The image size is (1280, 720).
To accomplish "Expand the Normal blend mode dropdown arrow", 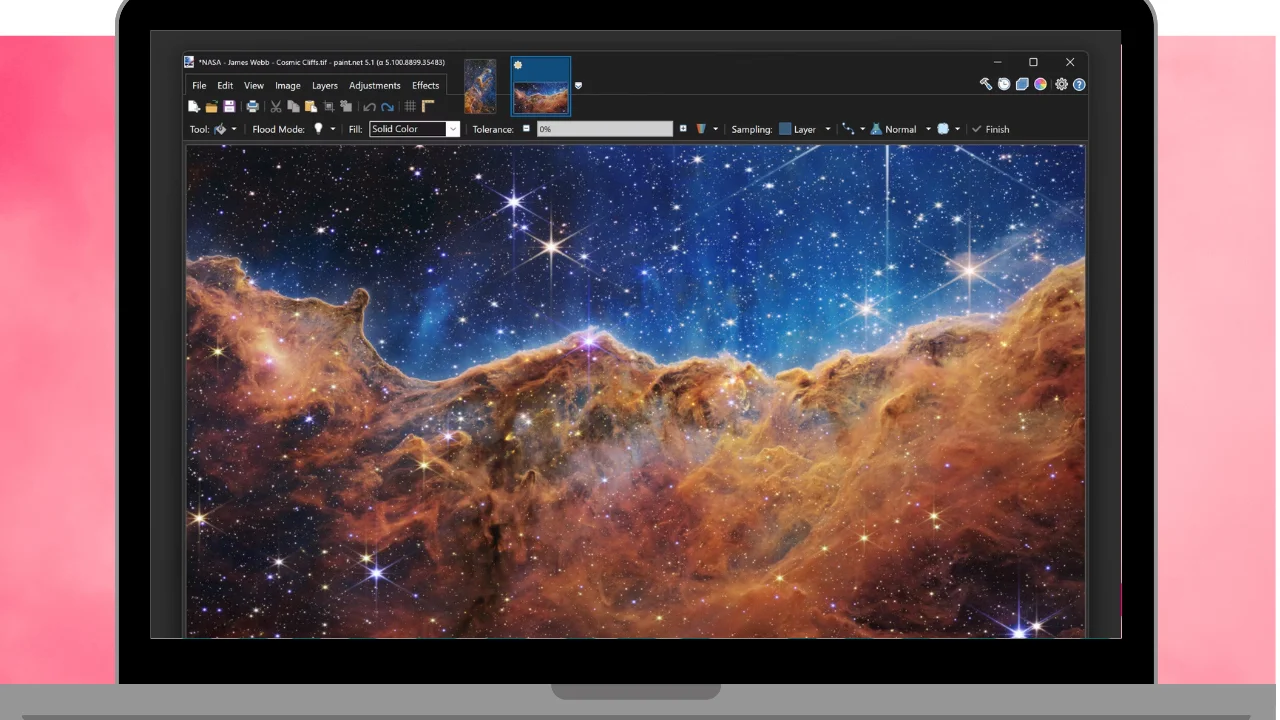I will 928,129.
